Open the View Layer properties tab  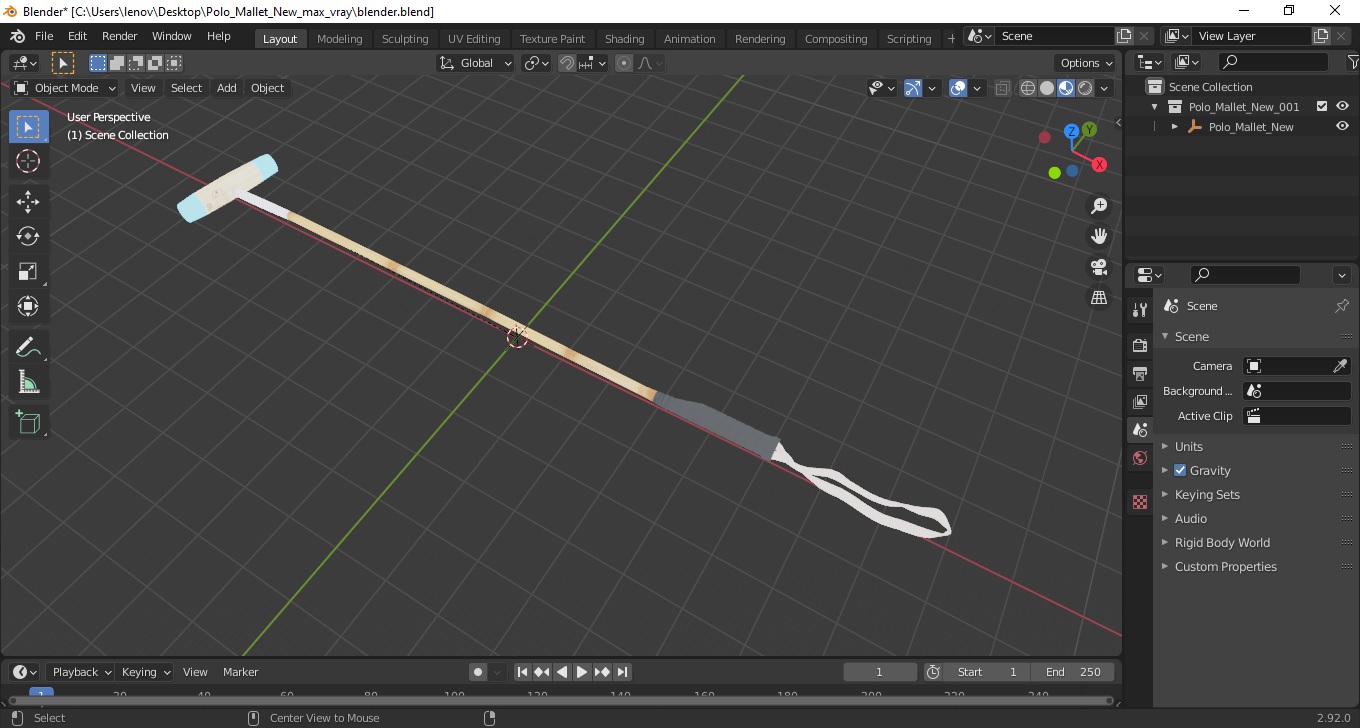[1139, 401]
